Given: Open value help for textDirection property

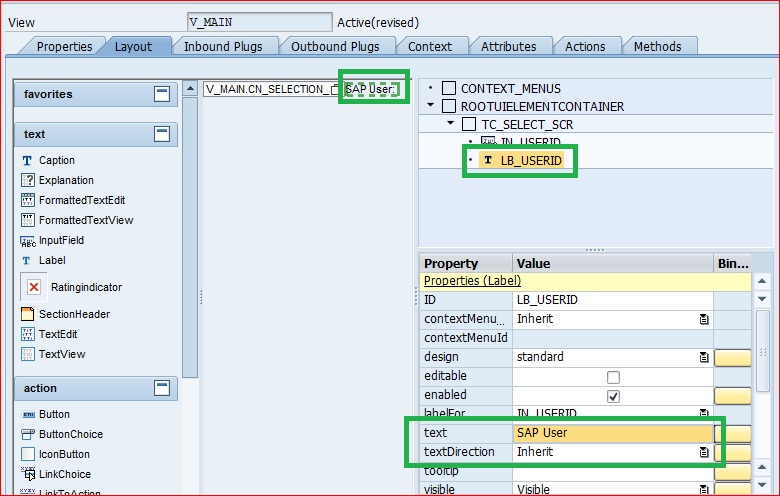Looking at the screenshot, I should [x=704, y=452].
